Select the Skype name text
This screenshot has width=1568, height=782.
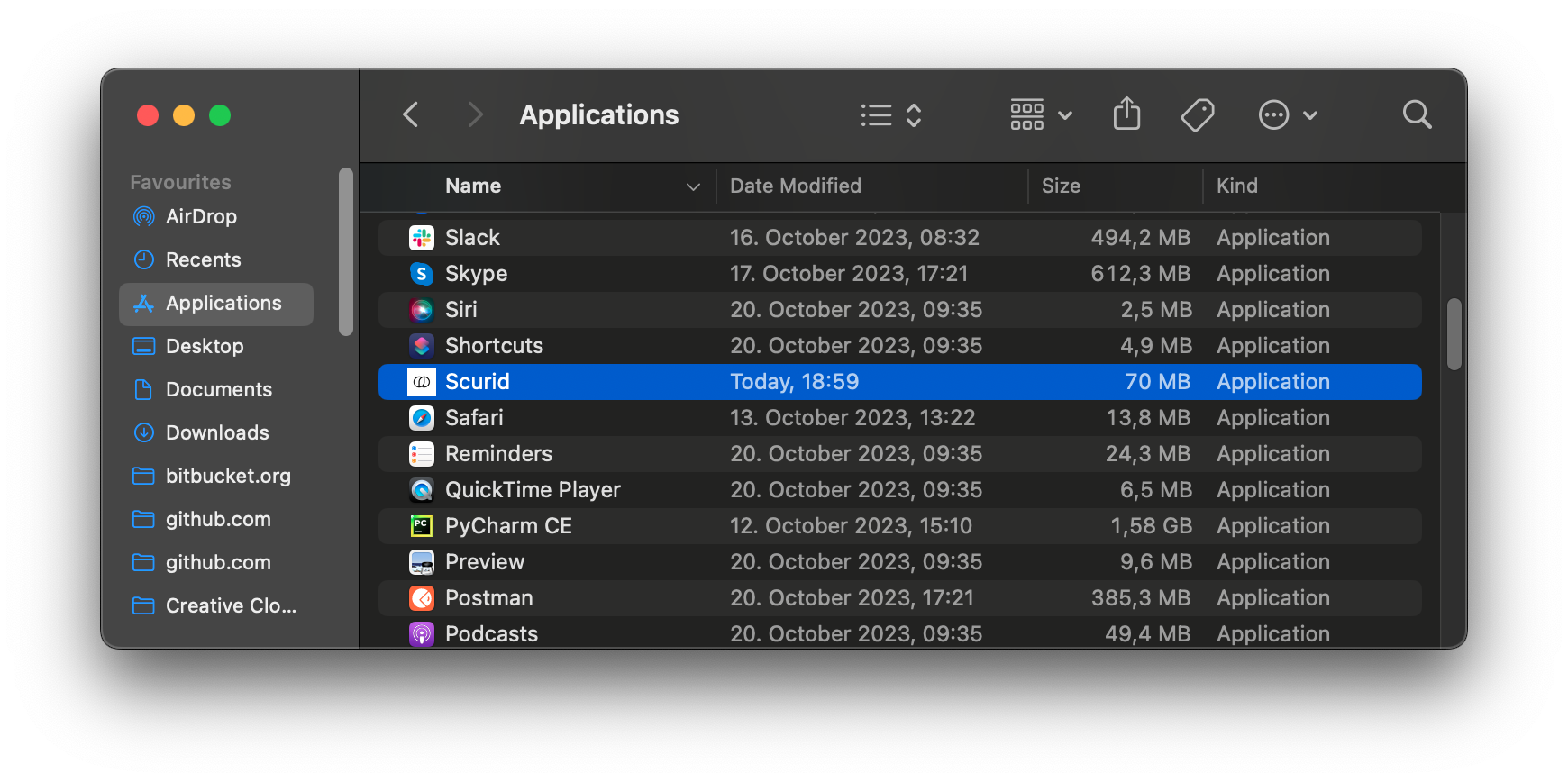tap(476, 274)
